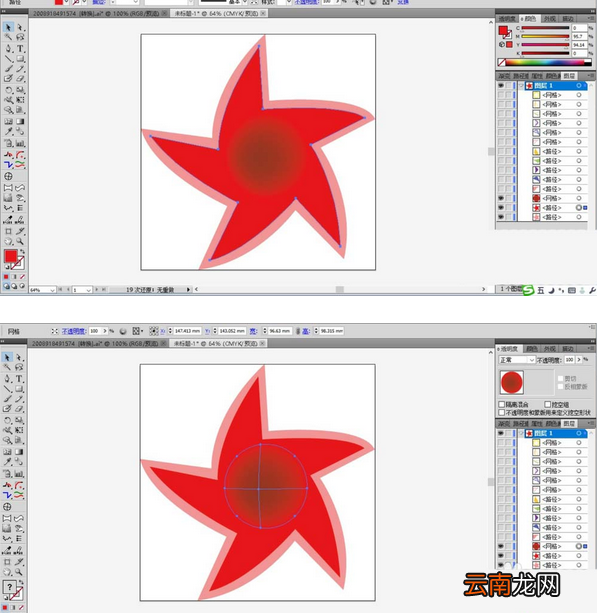Select the Pen tool in the upper toolbox
The image size is (597, 613).
(8, 48)
